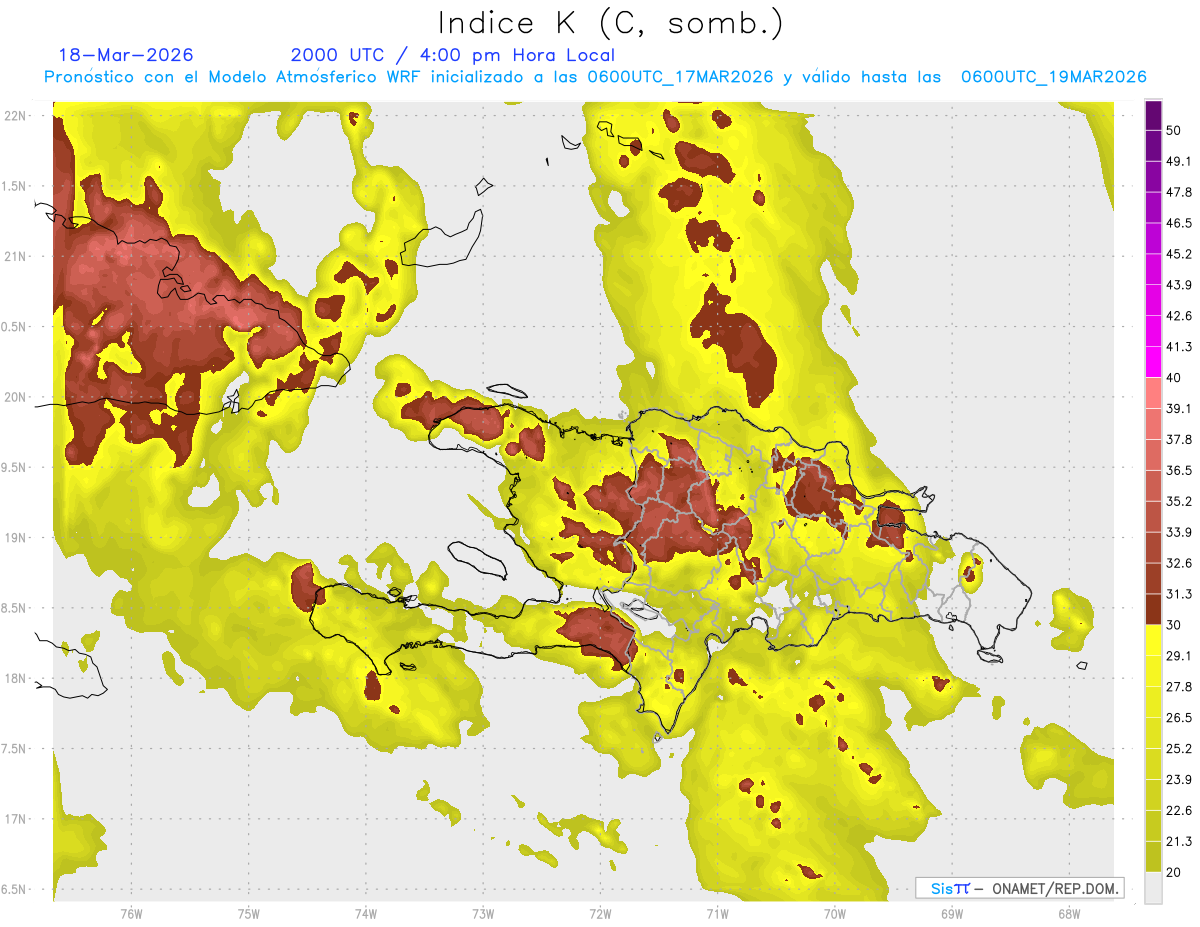Image resolution: width=1200 pixels, height=927 pixels.
Task: Pick the bright yellow swatch between 29.1 and 30
Action: click(1153, 640)
